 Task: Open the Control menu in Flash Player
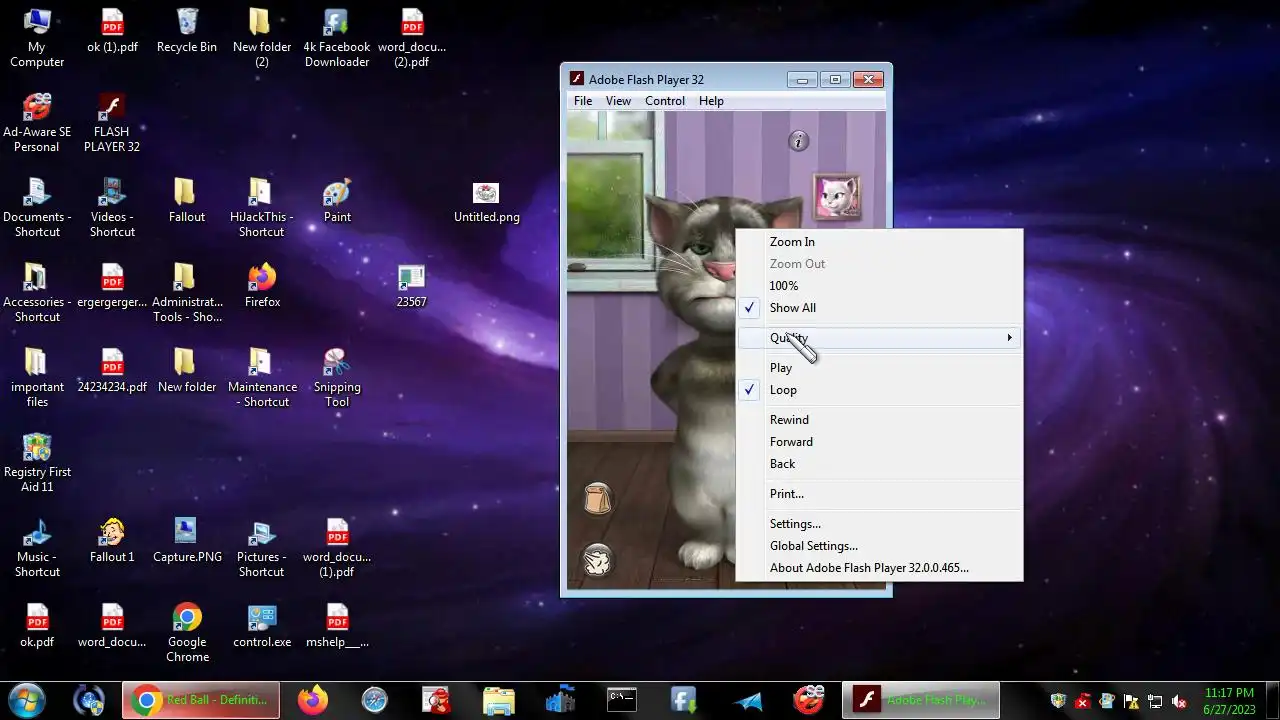(665, 101)
